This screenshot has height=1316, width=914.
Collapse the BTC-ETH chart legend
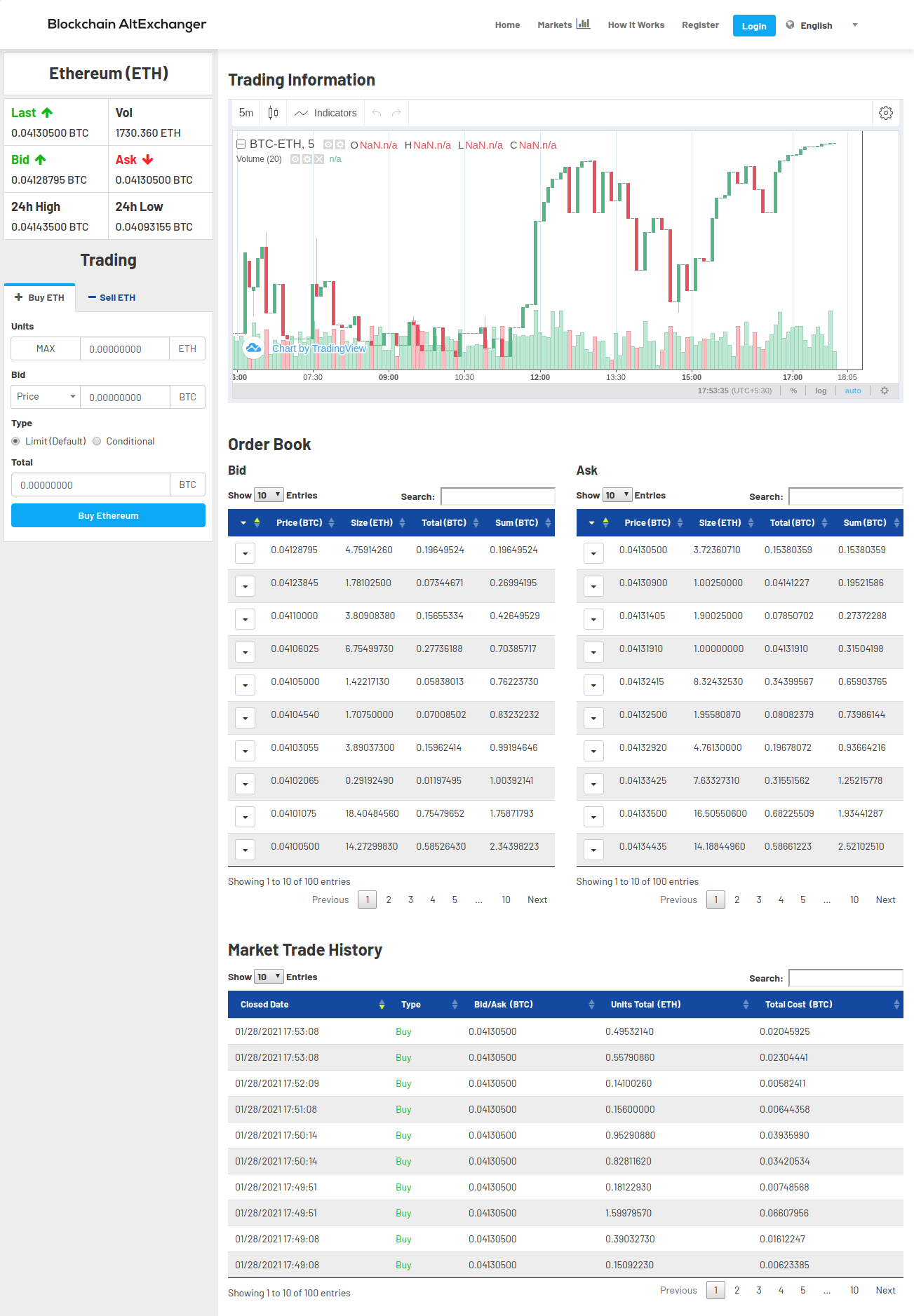[x=241, y=144]
